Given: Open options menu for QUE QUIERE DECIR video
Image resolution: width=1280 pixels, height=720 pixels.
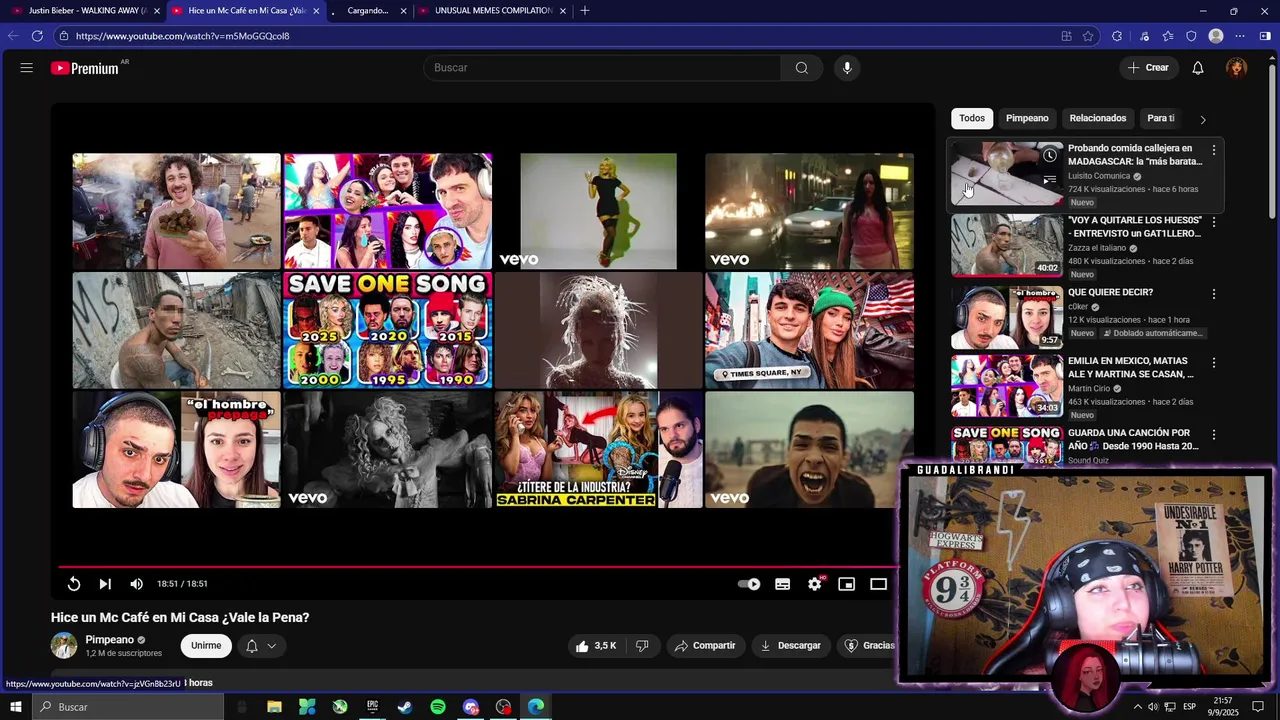Looking at the screenshot, I should pos(1214,294).
